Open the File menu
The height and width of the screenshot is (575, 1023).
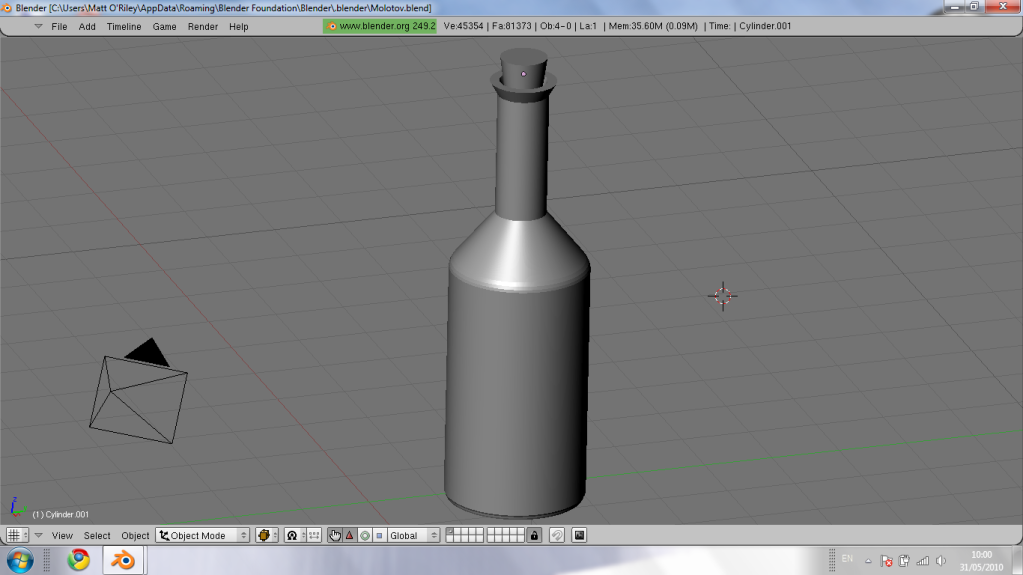tap(59, 27)
